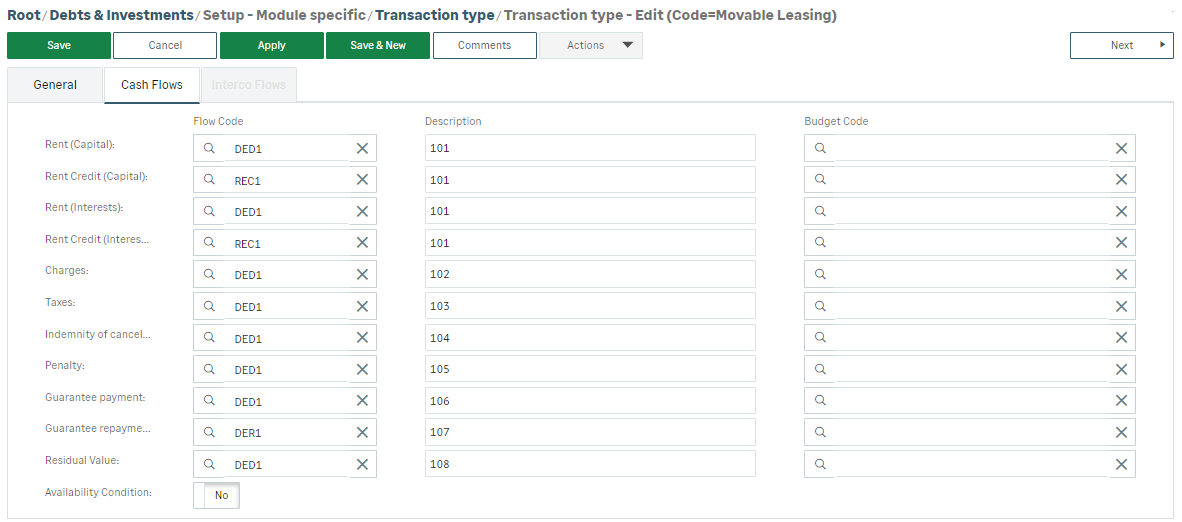Search flow code for Guarantee payment row

click(x=210, y=401)
